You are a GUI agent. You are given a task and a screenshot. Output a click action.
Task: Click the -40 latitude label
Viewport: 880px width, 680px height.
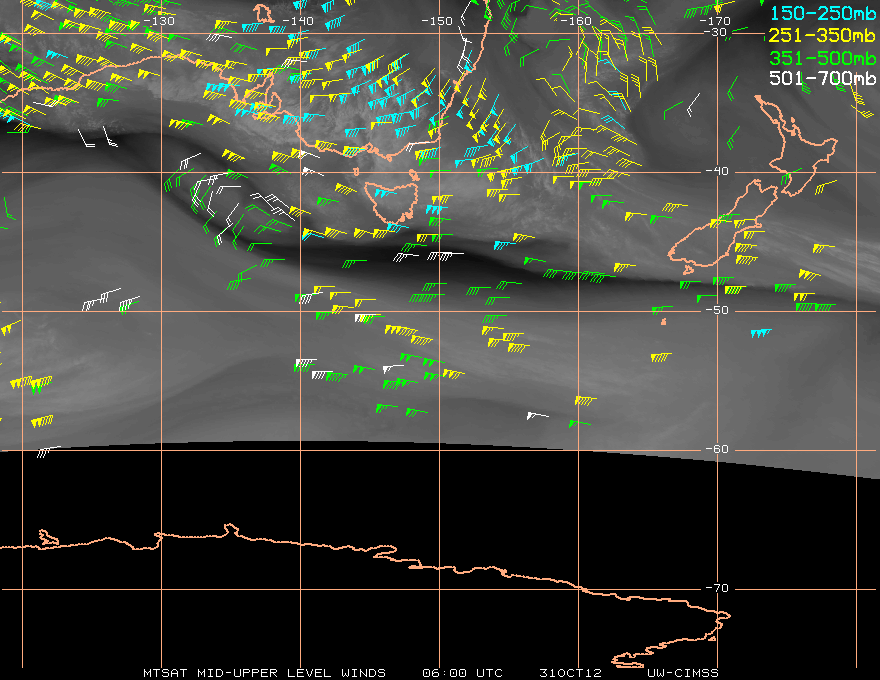tap(717, 171)
